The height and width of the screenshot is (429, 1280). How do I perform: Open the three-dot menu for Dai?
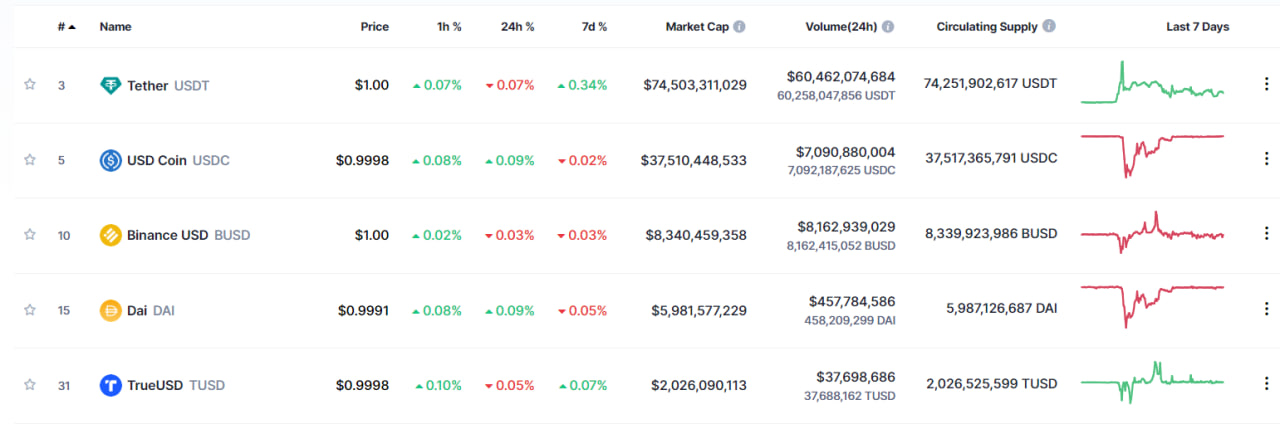coord(1267,309)
